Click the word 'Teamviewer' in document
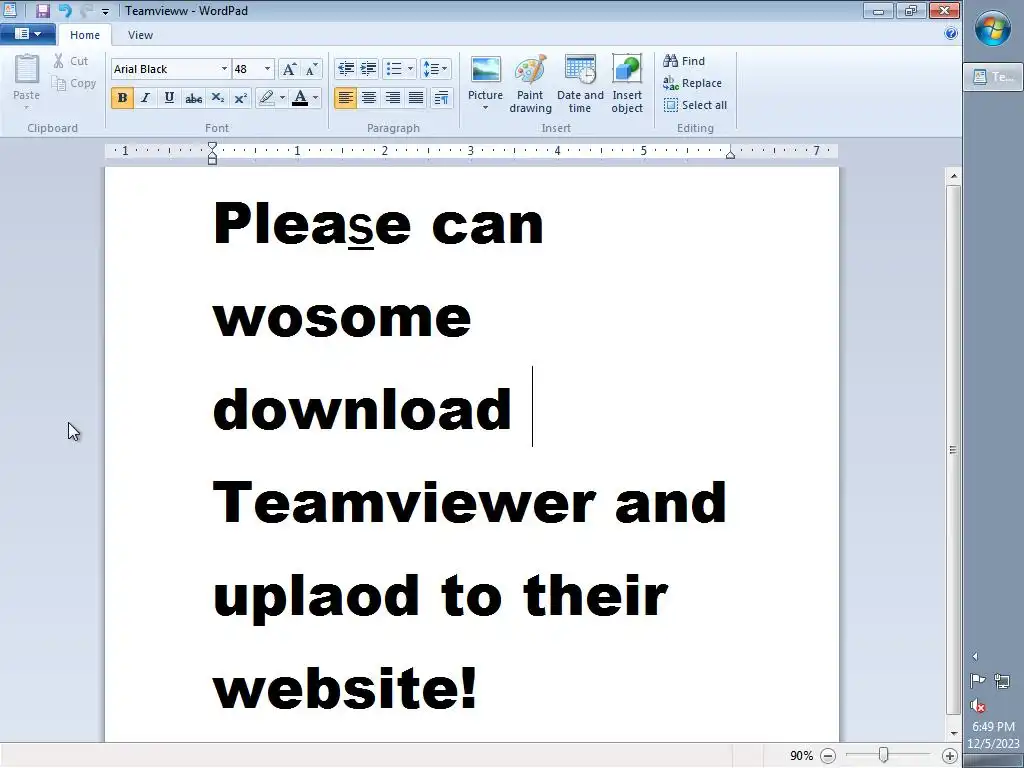The height and width of the screenshot is (768, 1024). pyautogui.click(x=404, y=502)
